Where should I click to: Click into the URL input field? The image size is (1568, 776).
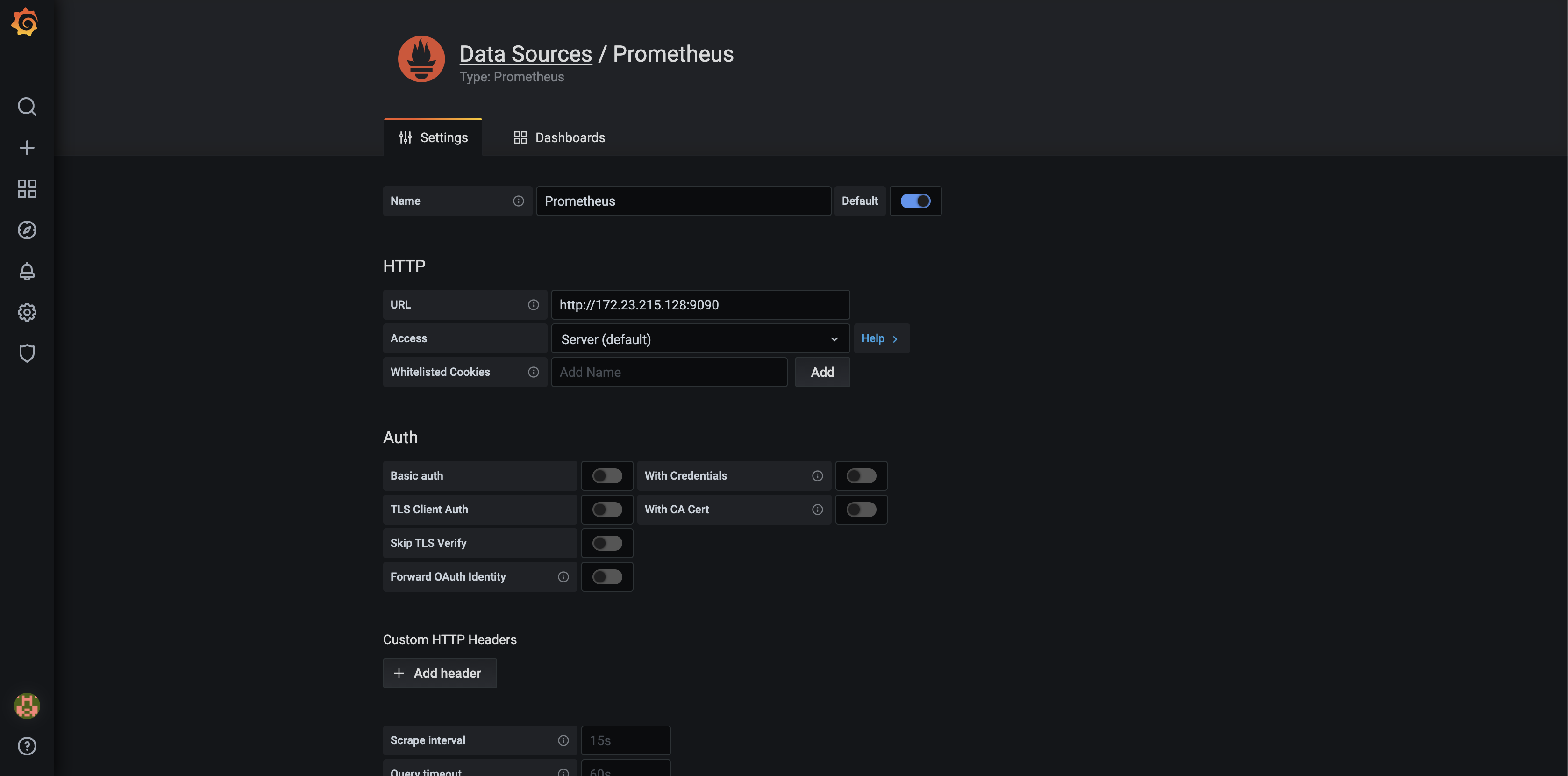coord(699,305)
